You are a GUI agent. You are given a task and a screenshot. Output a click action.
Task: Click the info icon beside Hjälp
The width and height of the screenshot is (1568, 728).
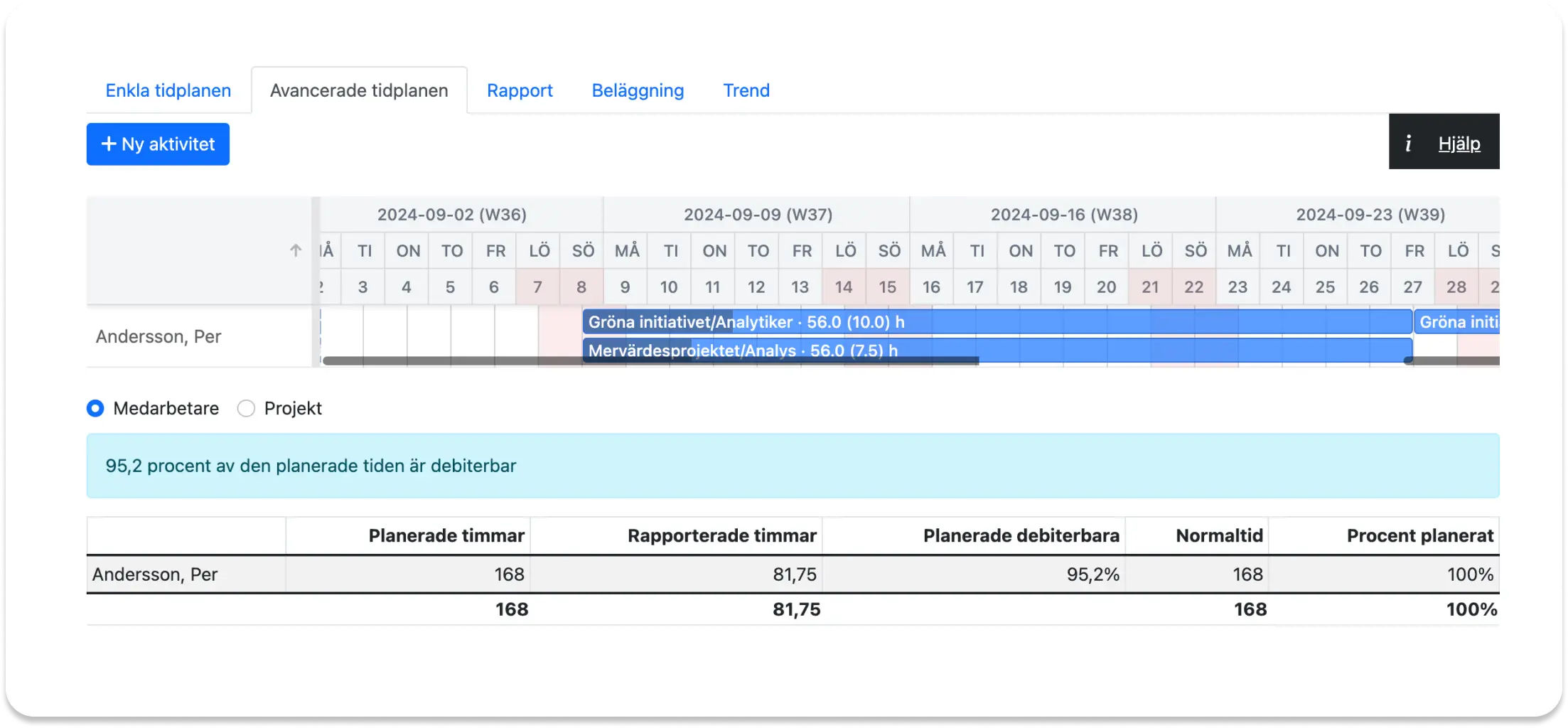pos(1407,144)
